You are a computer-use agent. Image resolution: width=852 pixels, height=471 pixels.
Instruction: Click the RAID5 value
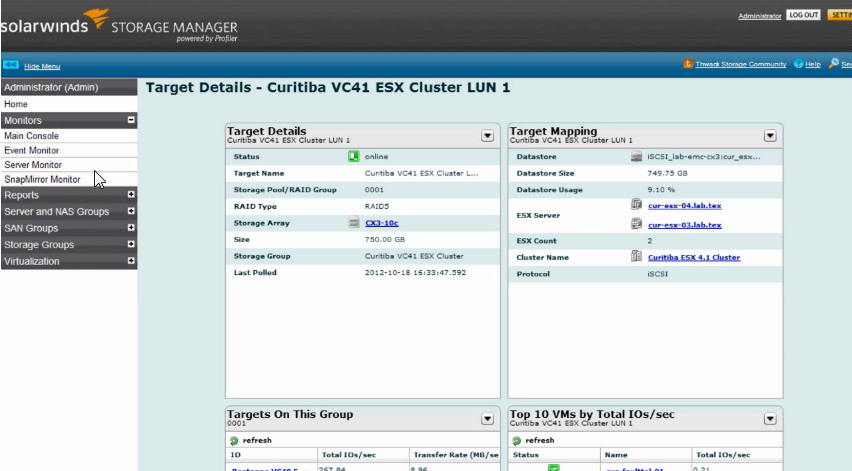pyautogui.click(x=377, y=206)
